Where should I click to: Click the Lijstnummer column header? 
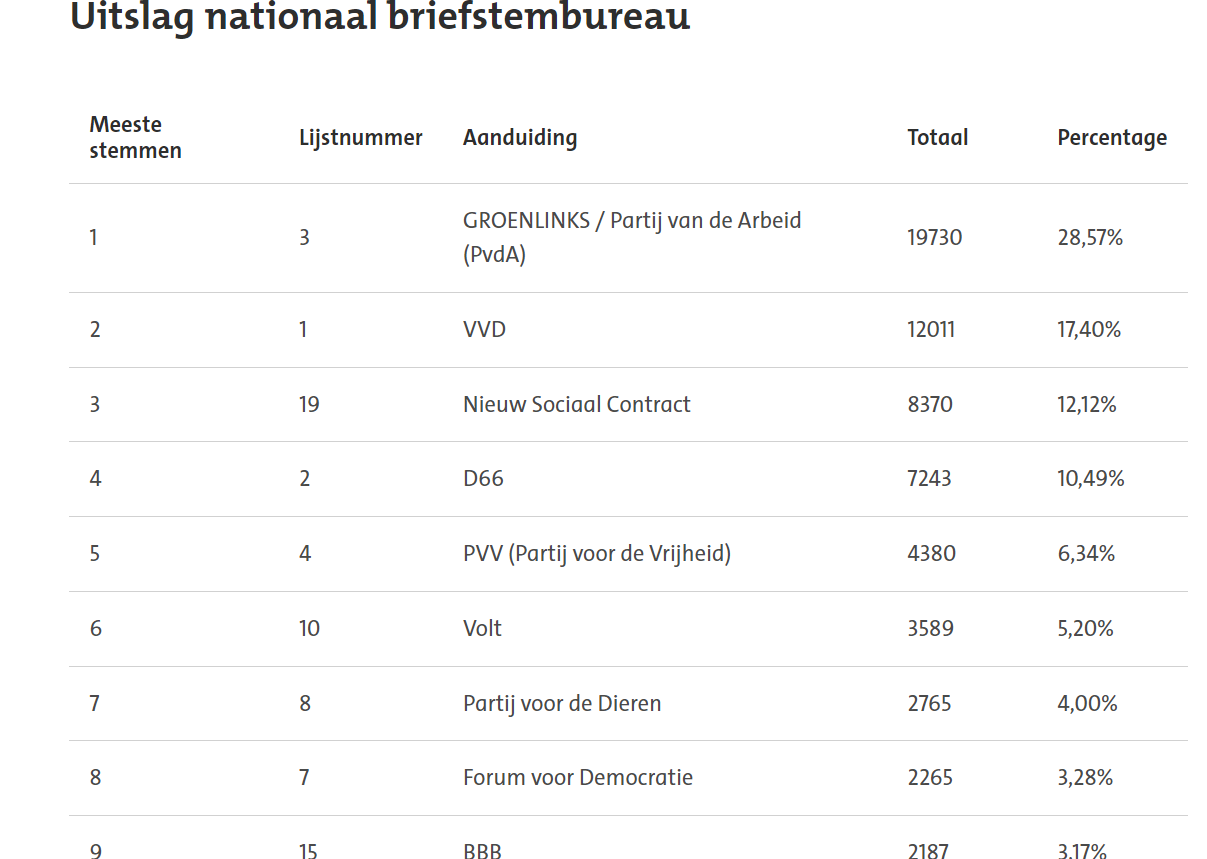coord(360,138)
